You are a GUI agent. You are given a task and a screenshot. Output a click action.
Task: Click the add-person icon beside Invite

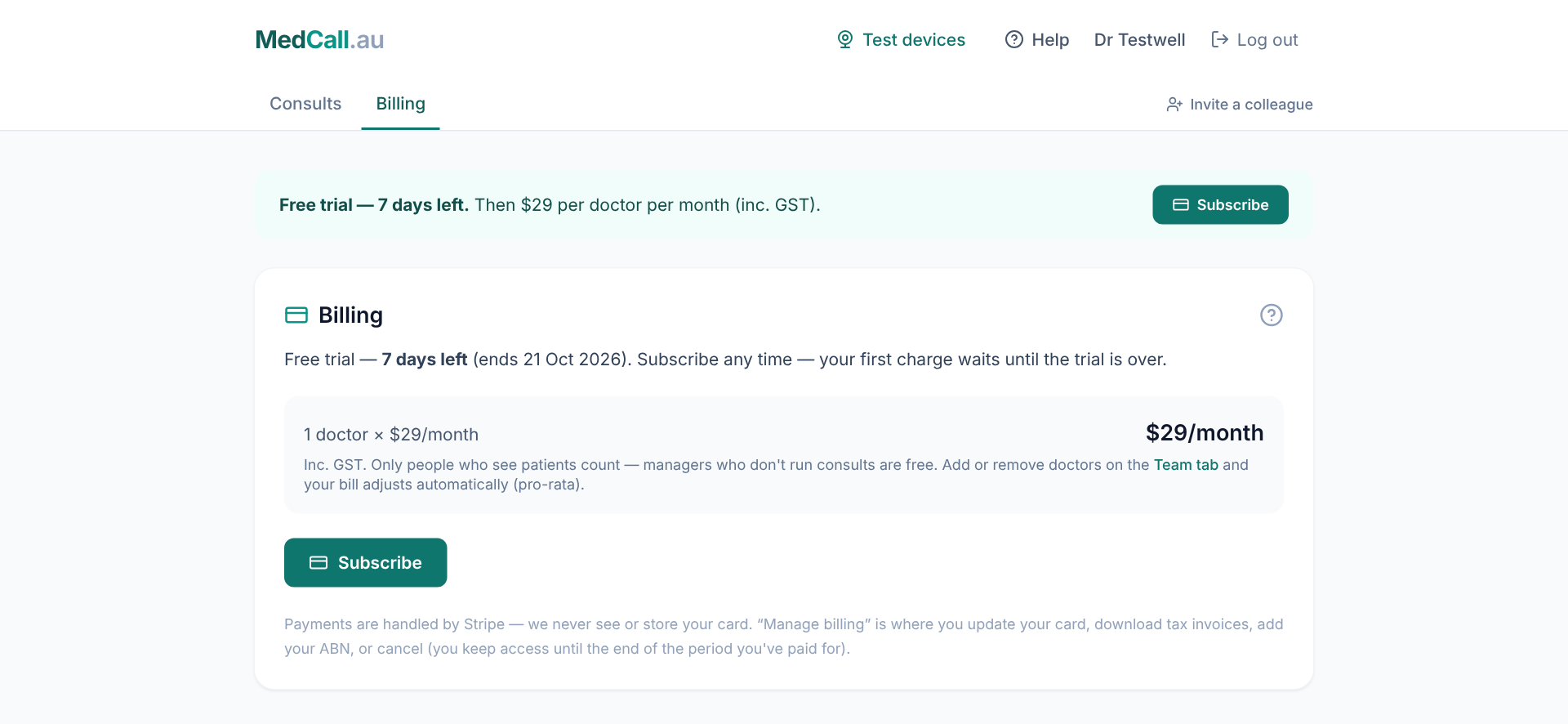1174,105
